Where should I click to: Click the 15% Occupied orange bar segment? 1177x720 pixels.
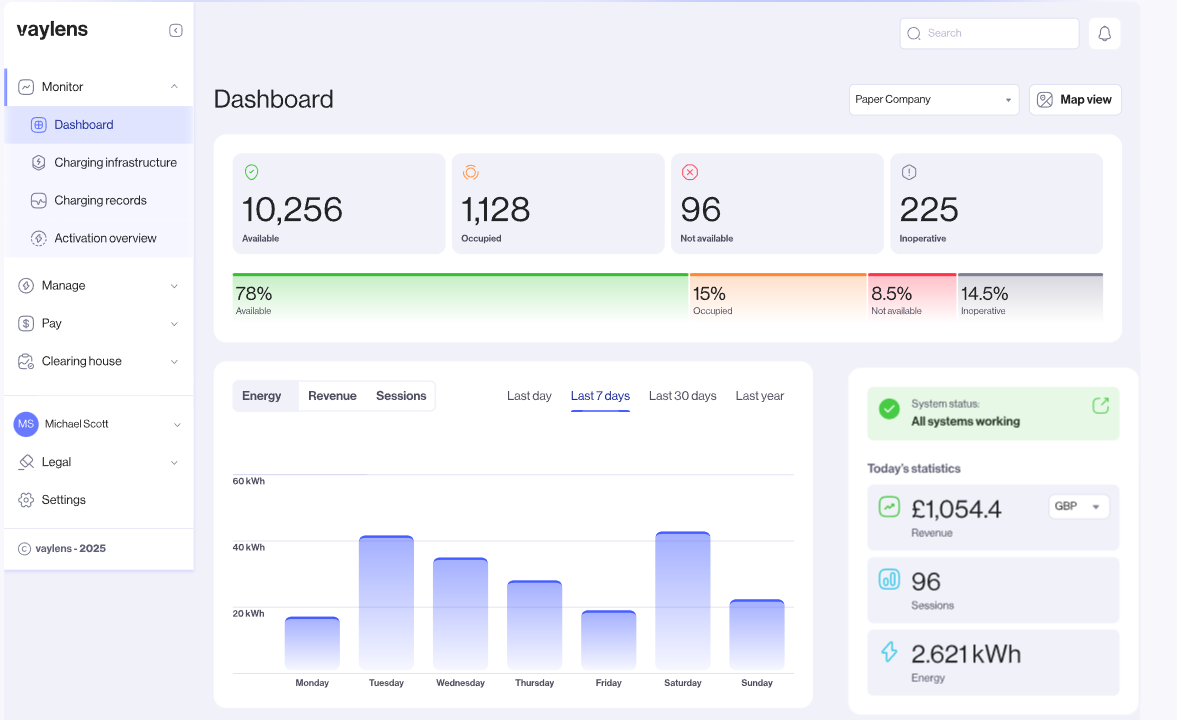pyautogui.click(x=778, y=297)
